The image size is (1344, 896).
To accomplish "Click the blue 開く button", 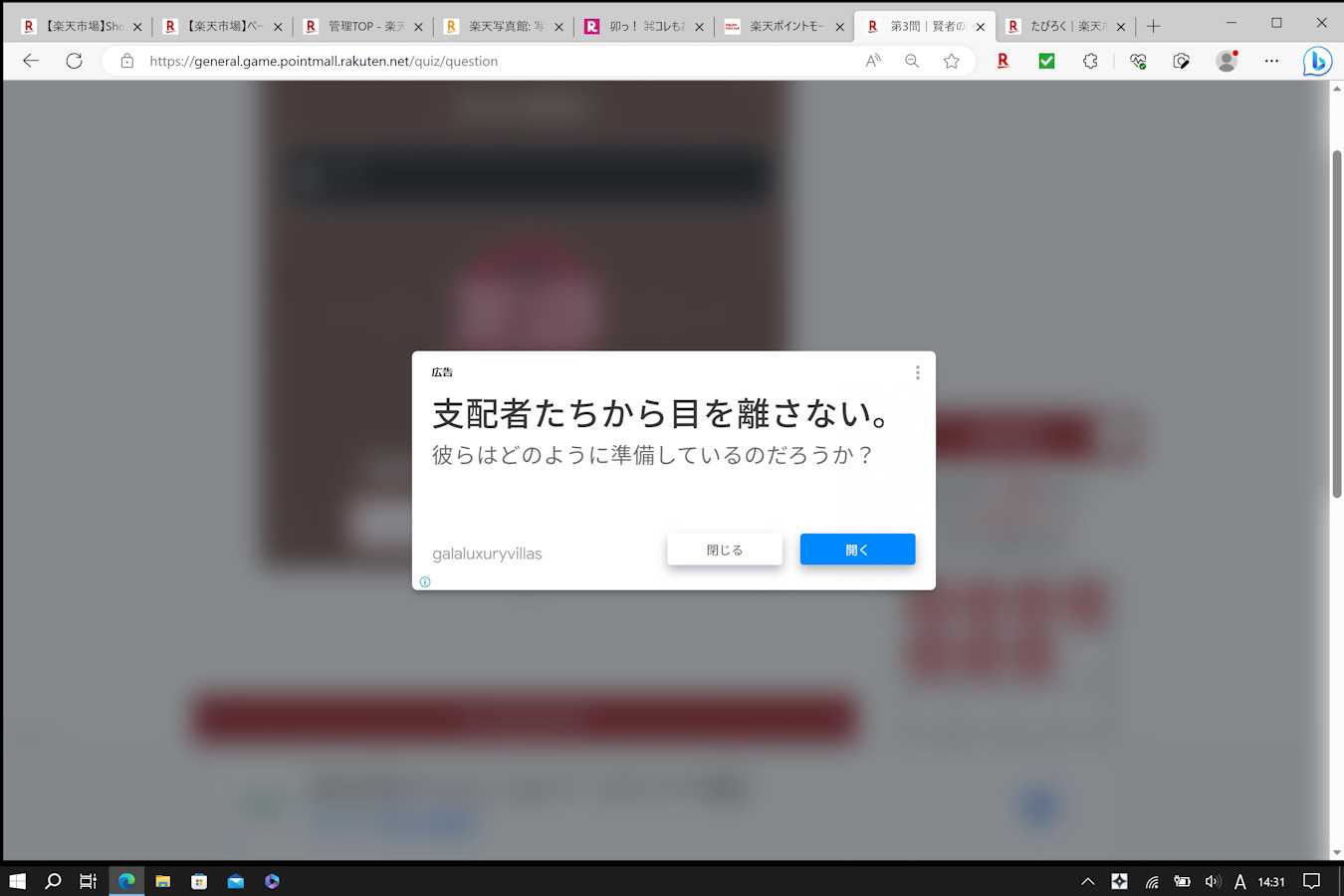I will click(x=857, y=550).
